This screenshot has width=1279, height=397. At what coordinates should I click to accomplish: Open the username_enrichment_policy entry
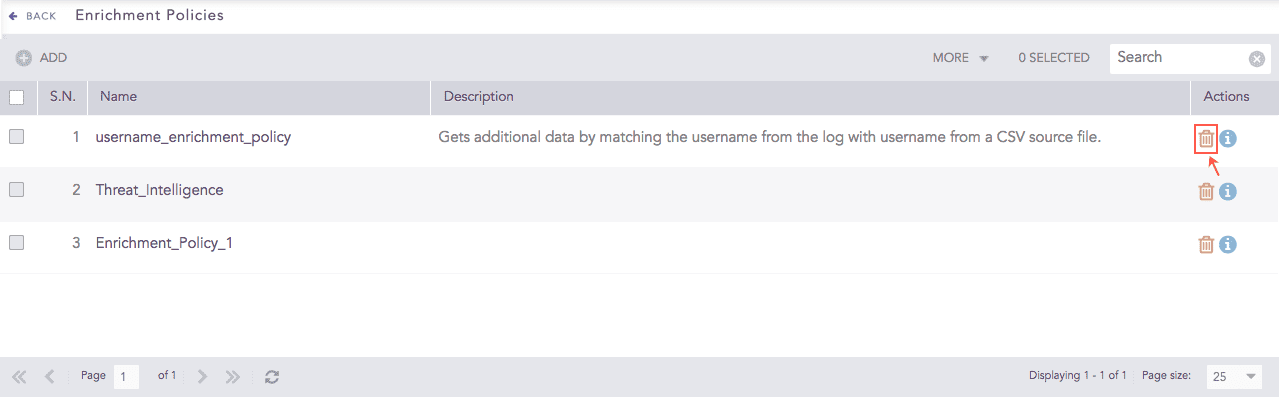193,137
